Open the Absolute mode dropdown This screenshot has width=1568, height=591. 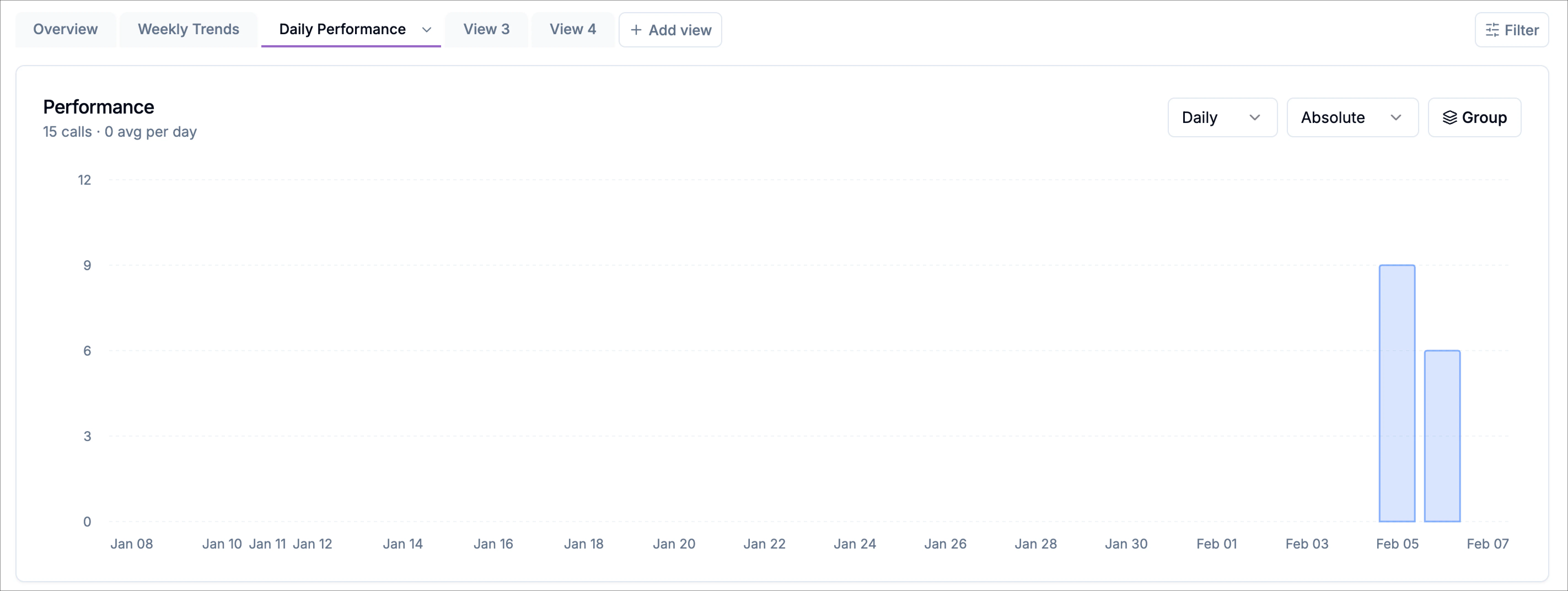pyautogui.click(x=1352, y=117)
